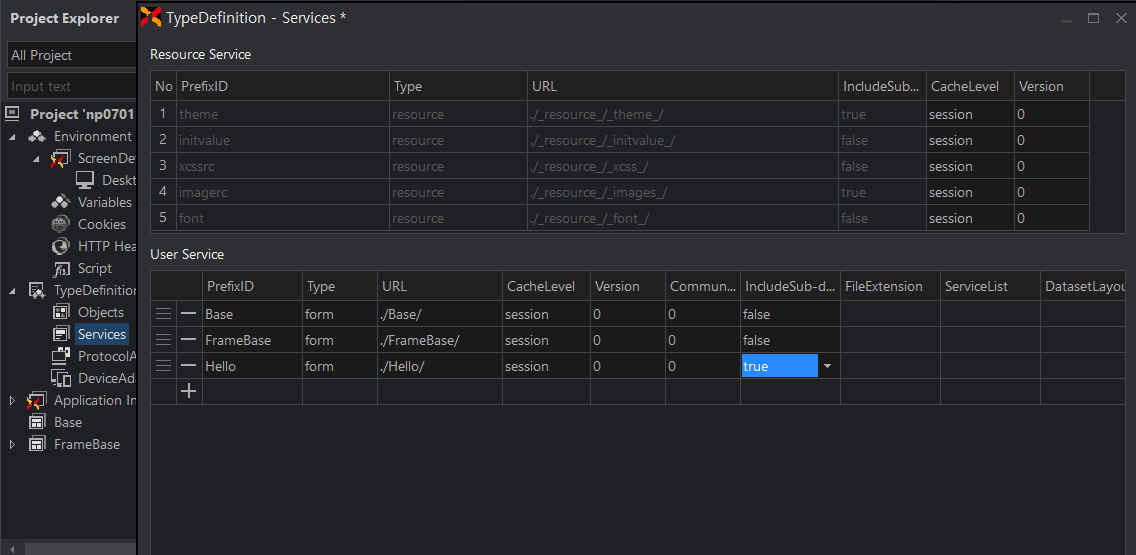This screenshot has width=1136, height=555.
Task: Click the drag handle of the FrameBase row
Action: tap(164, 340)
